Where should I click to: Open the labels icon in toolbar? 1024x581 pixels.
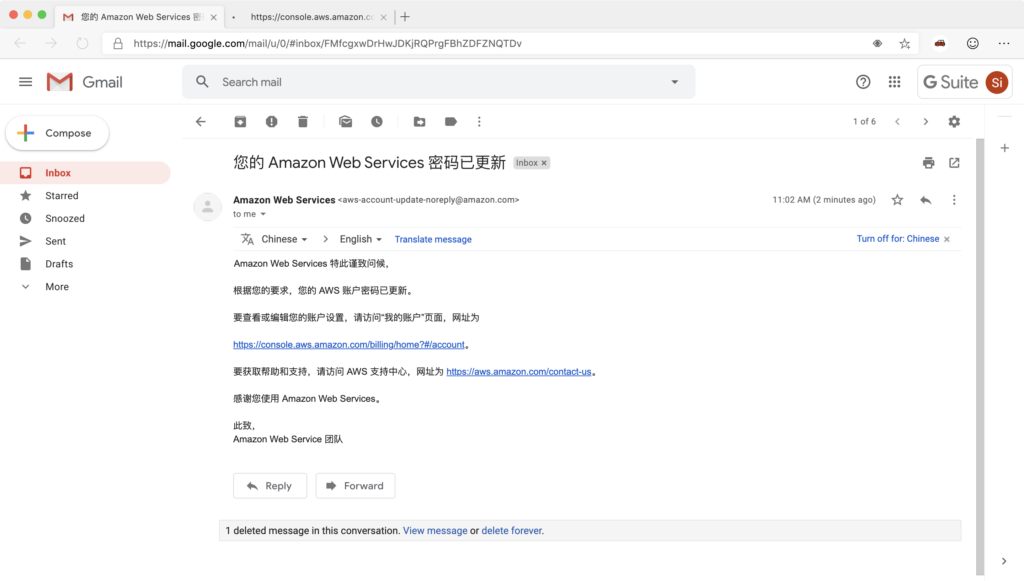tap(451, 121)
